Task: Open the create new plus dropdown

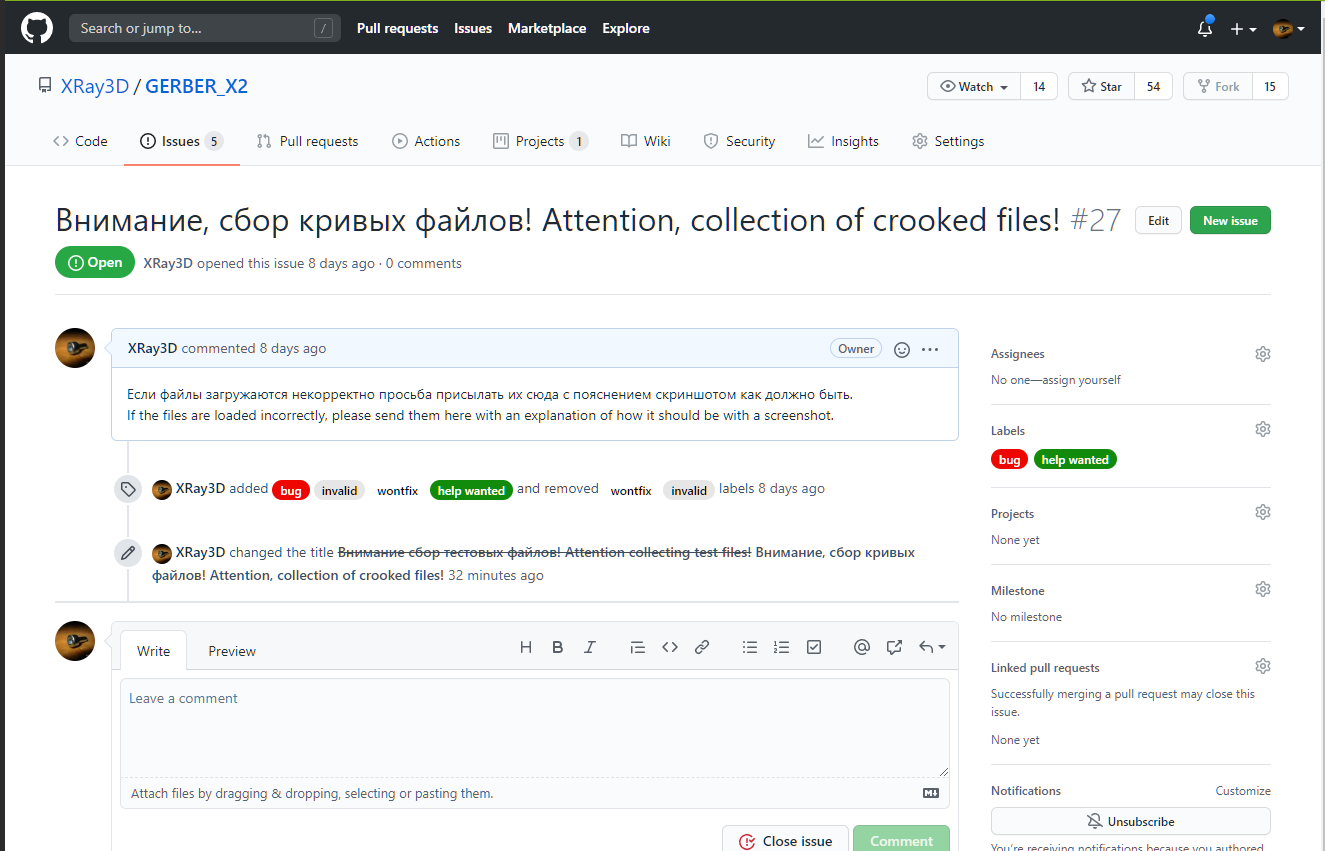Action: 1243,29
